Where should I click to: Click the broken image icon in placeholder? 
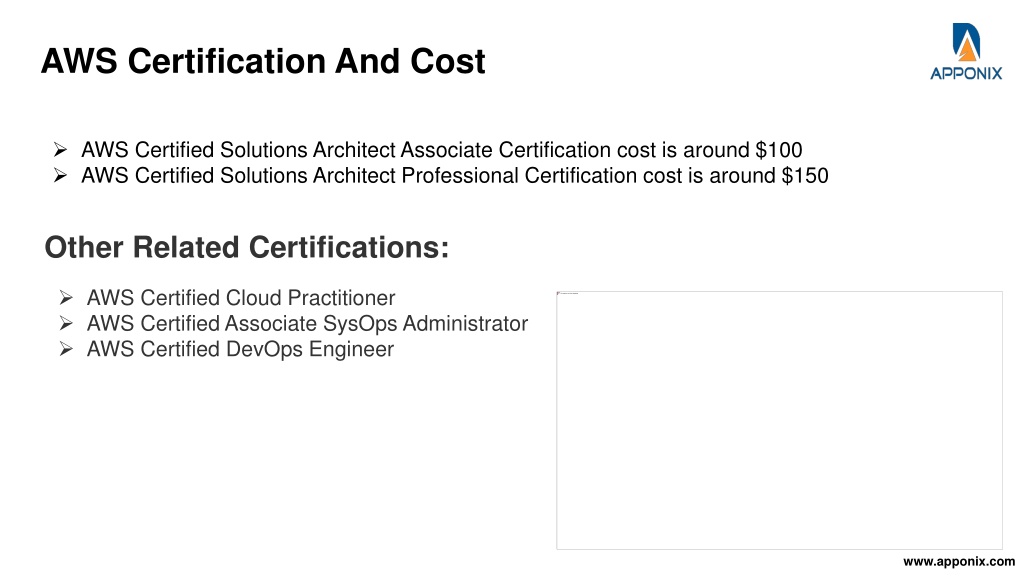559,294
